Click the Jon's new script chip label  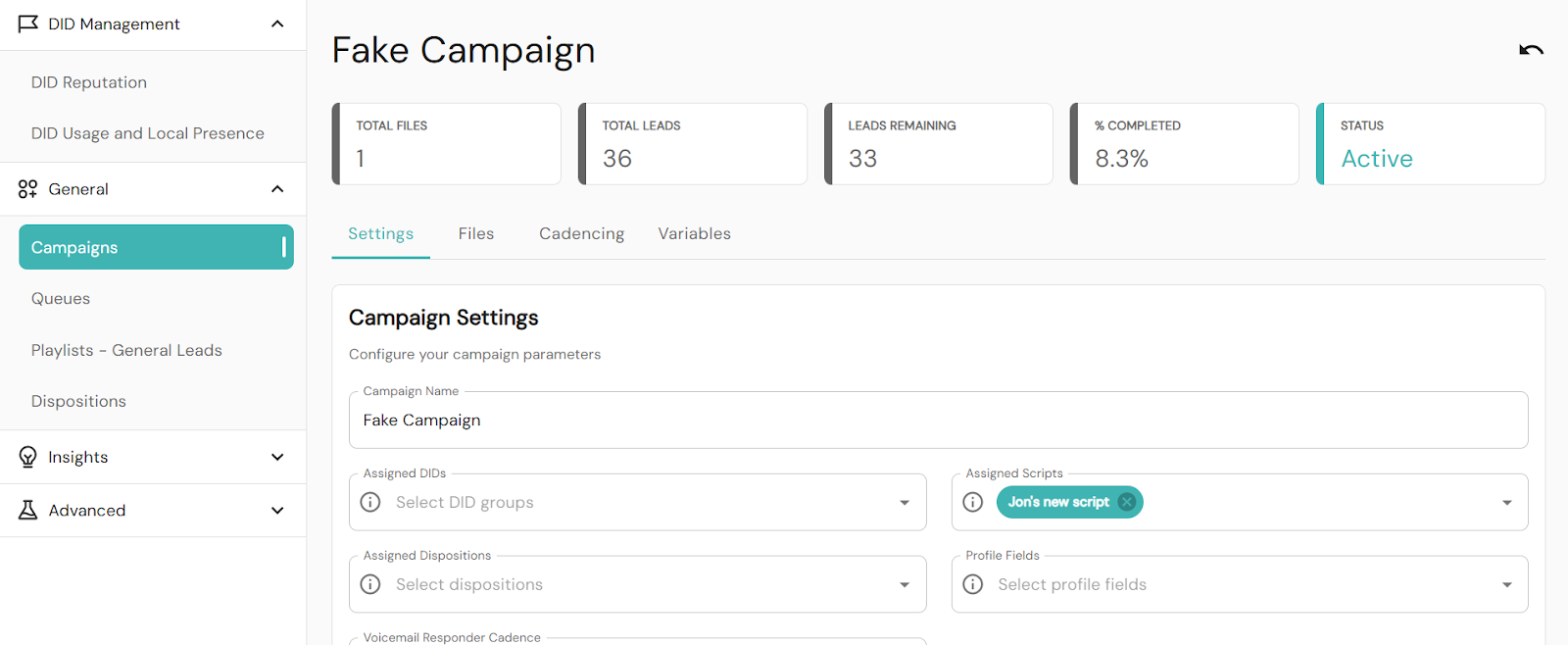(1058, 502)
